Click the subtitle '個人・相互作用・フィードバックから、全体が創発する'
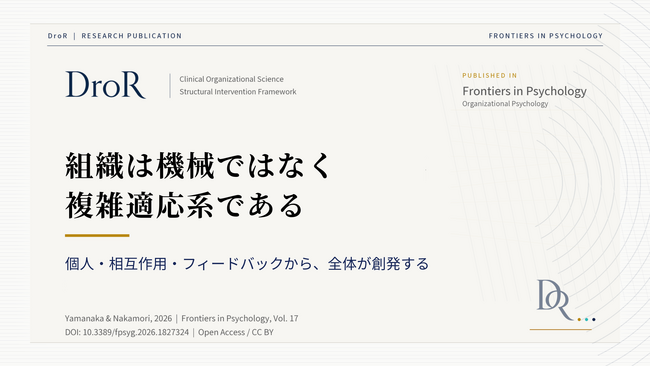 (x=247, y=264)
